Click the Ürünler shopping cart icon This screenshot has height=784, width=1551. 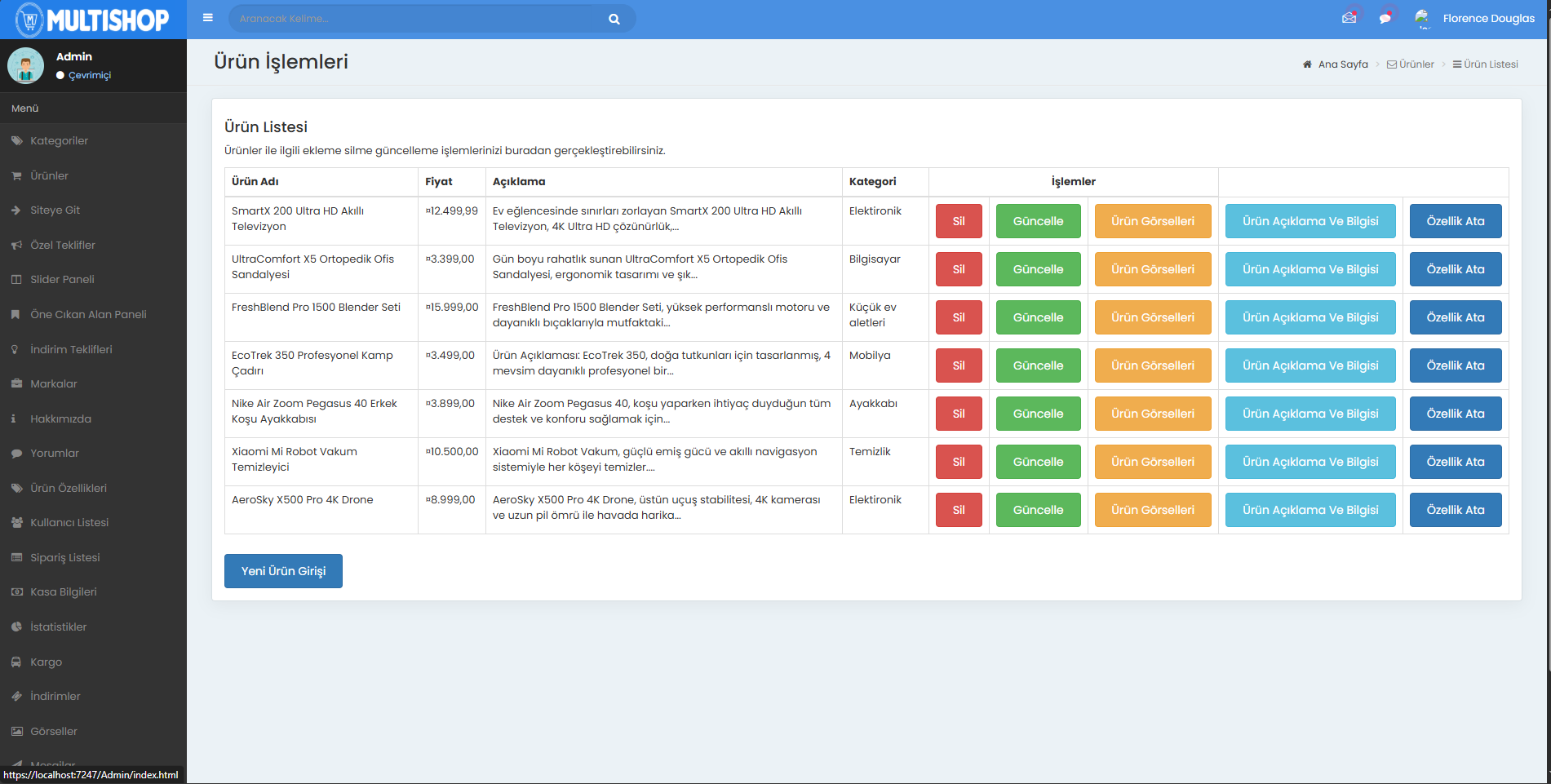point(16,175)
